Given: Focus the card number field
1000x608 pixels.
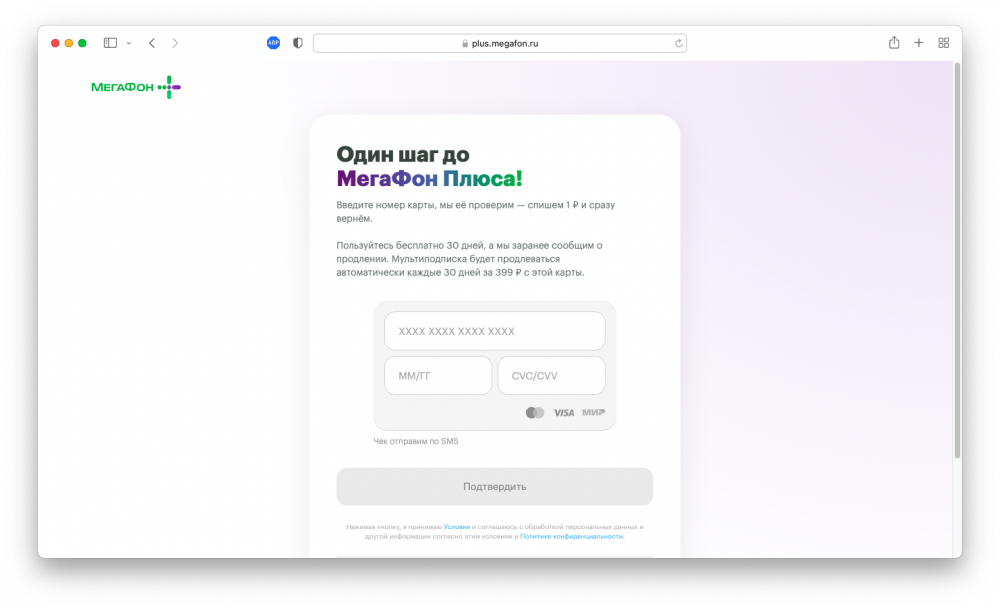Looking at the screenshot, I should (494, 331).
